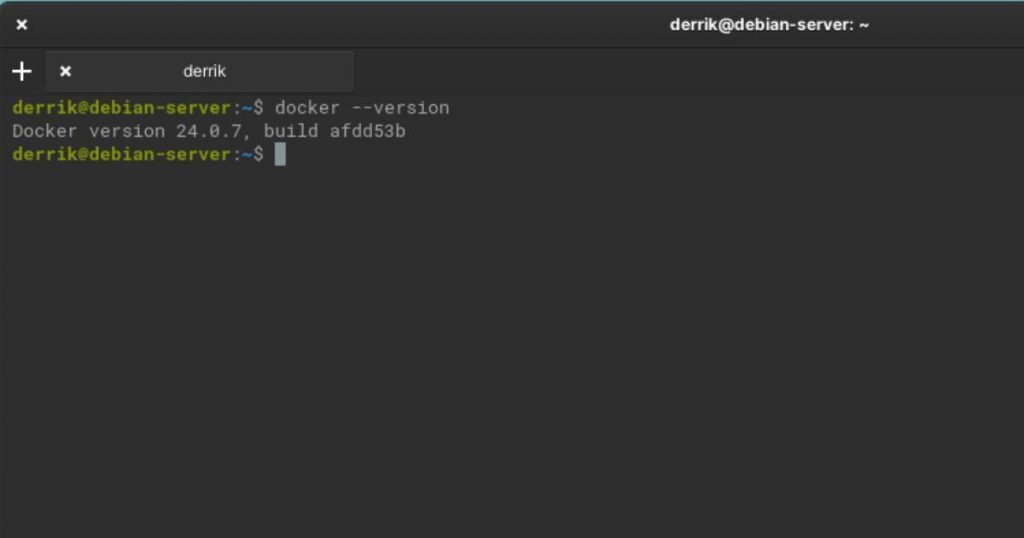Screen dimensions: 1024x538
Task: Select the derrik tab label
Action: point(204,71)
